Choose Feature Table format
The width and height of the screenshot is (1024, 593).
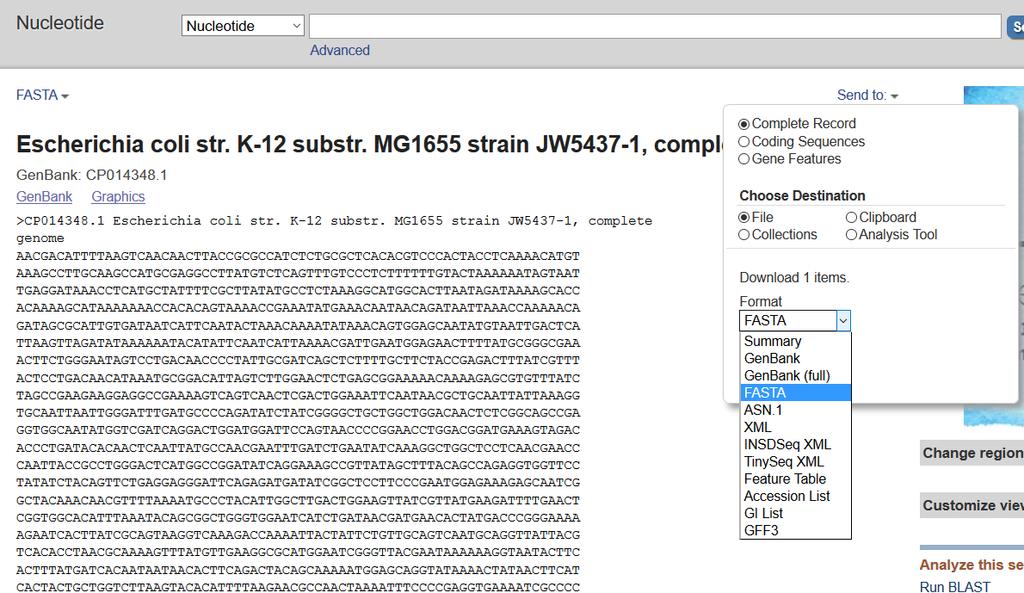click(795, 479)
